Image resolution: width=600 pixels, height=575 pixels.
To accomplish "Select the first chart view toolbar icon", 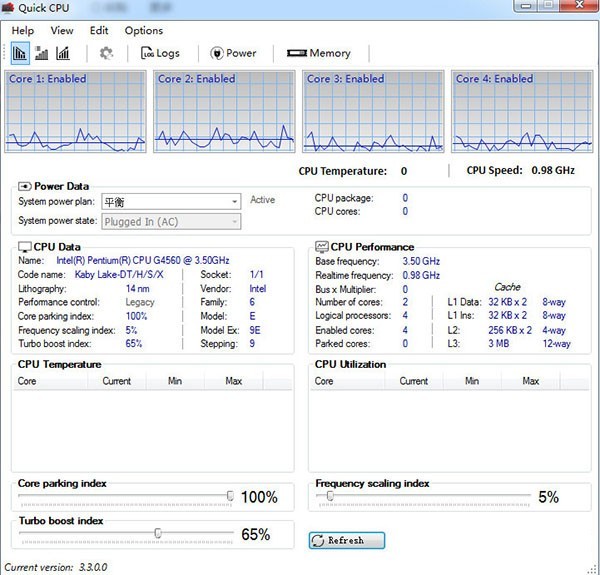I will (x=21, y=53).
